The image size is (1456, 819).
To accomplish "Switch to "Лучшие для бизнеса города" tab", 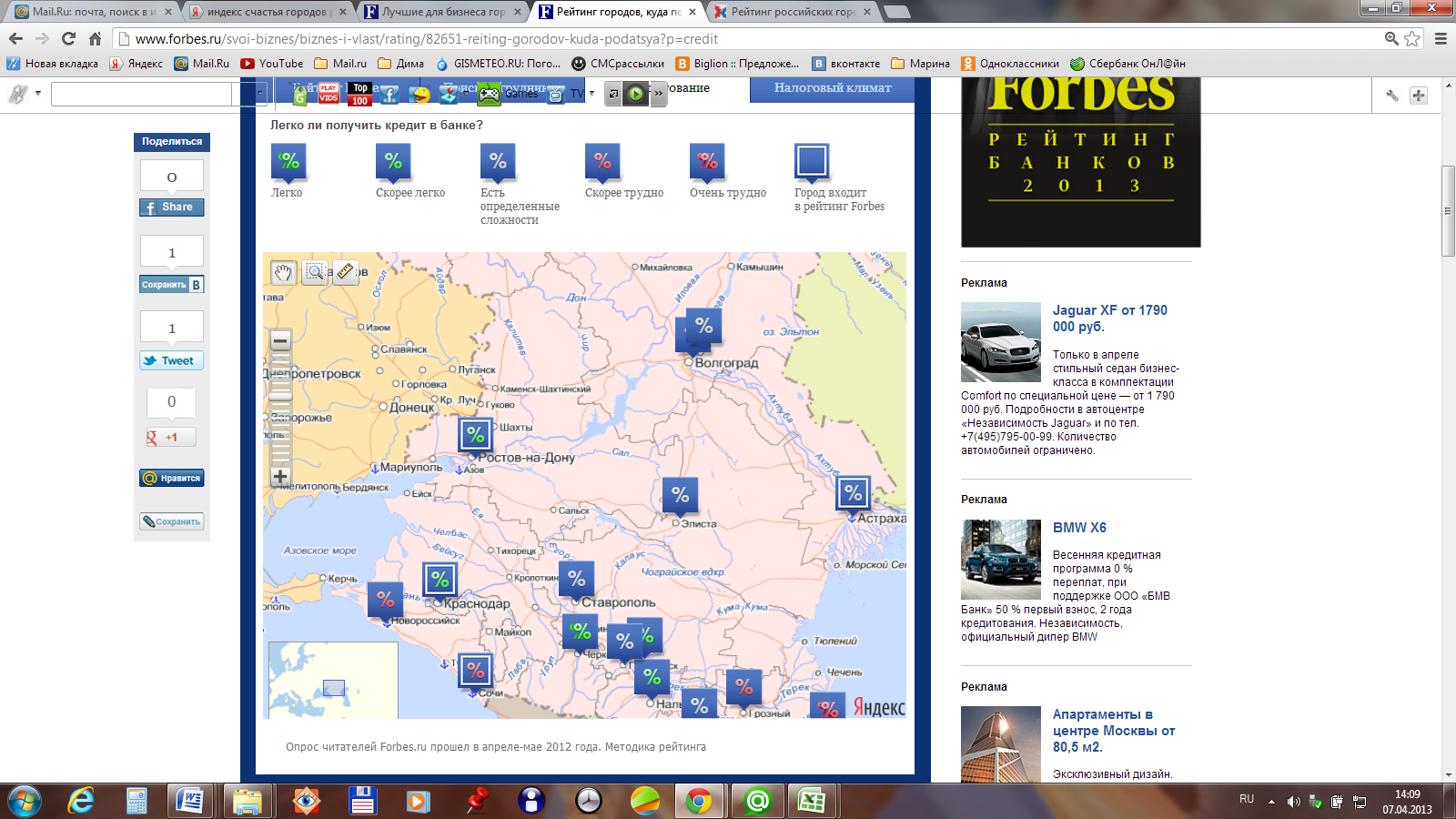I will click(x=441, y=12).
